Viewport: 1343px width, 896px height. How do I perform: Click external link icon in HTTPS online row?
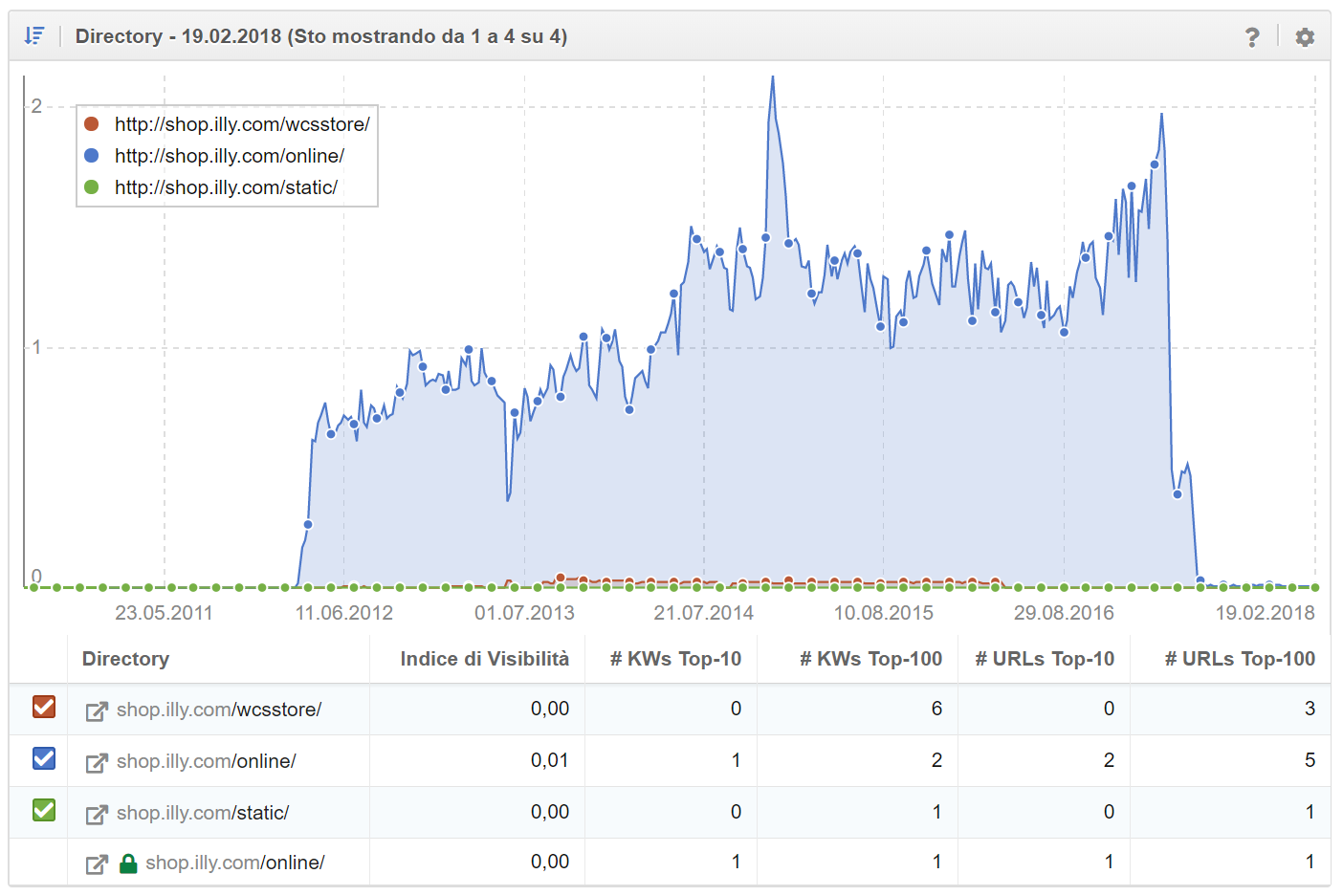[x=97, y=863]
